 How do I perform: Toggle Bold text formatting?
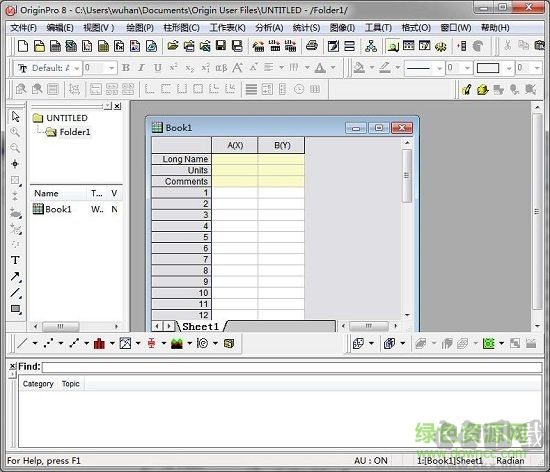click(x=126, y=68)
